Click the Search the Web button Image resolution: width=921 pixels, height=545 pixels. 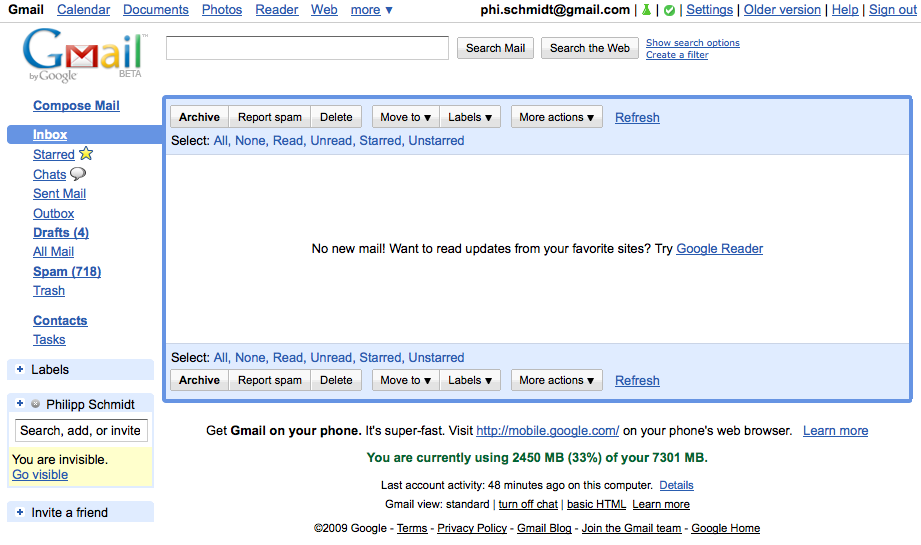(x=590, y=48)
